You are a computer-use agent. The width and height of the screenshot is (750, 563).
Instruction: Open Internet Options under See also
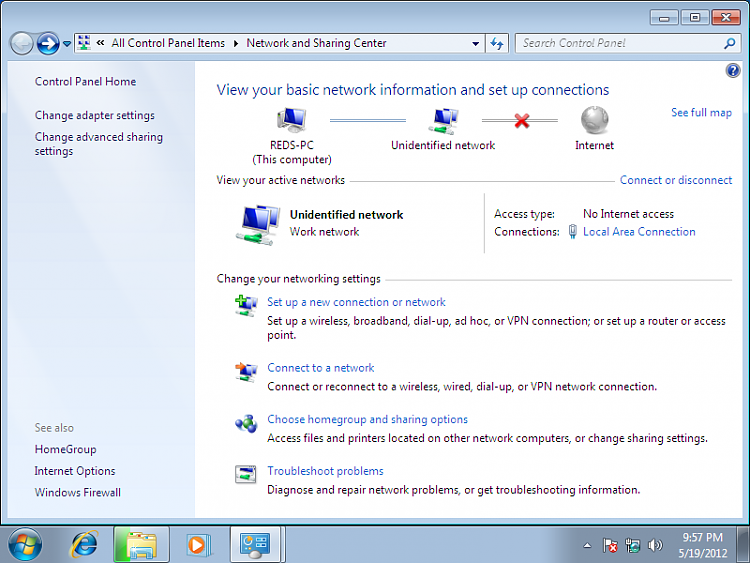[x=75, y=471]
